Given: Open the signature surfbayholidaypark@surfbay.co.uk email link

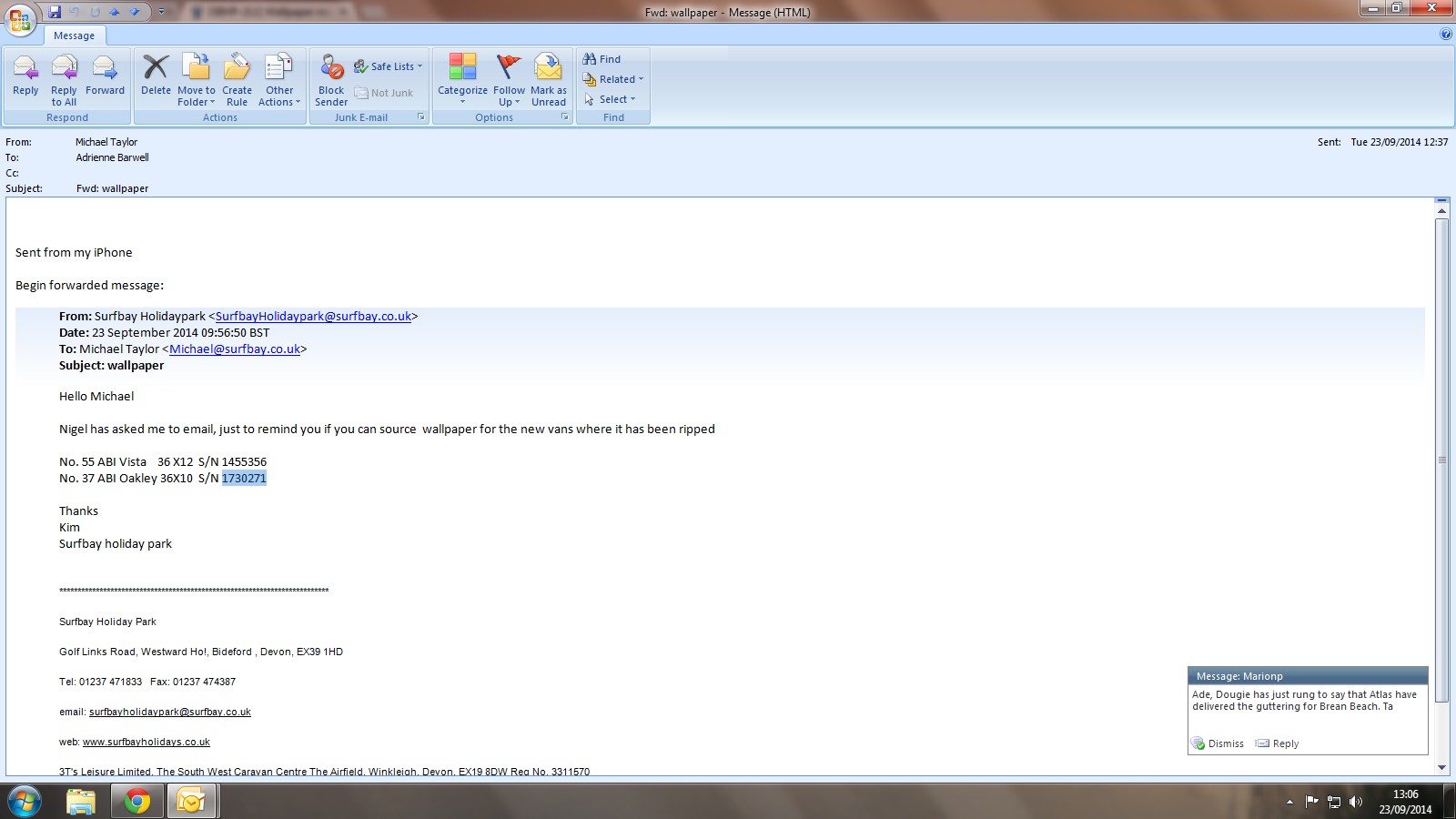Looking at the screenshot, I should coord(170,712).
